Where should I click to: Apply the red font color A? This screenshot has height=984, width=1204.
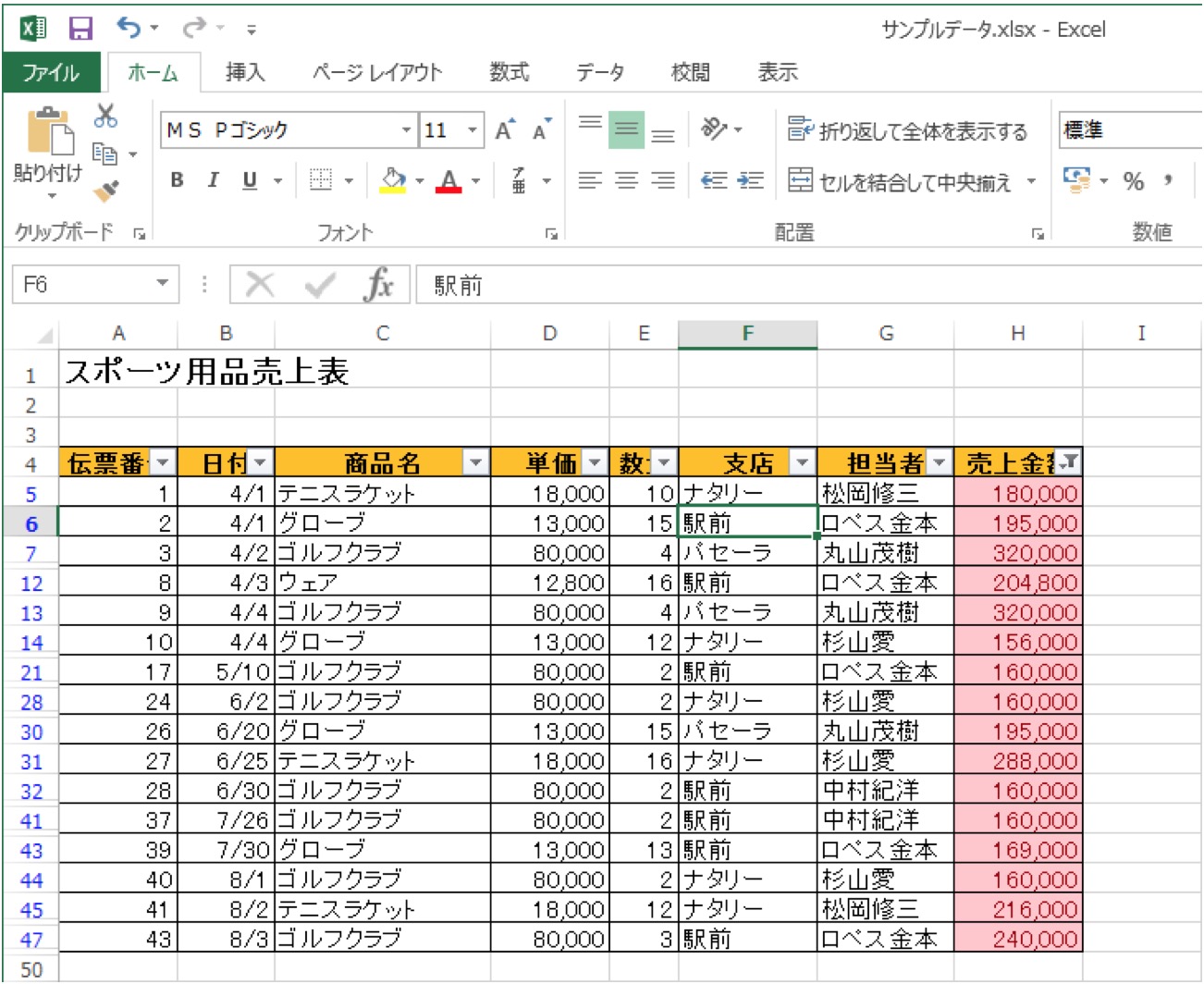449,180
